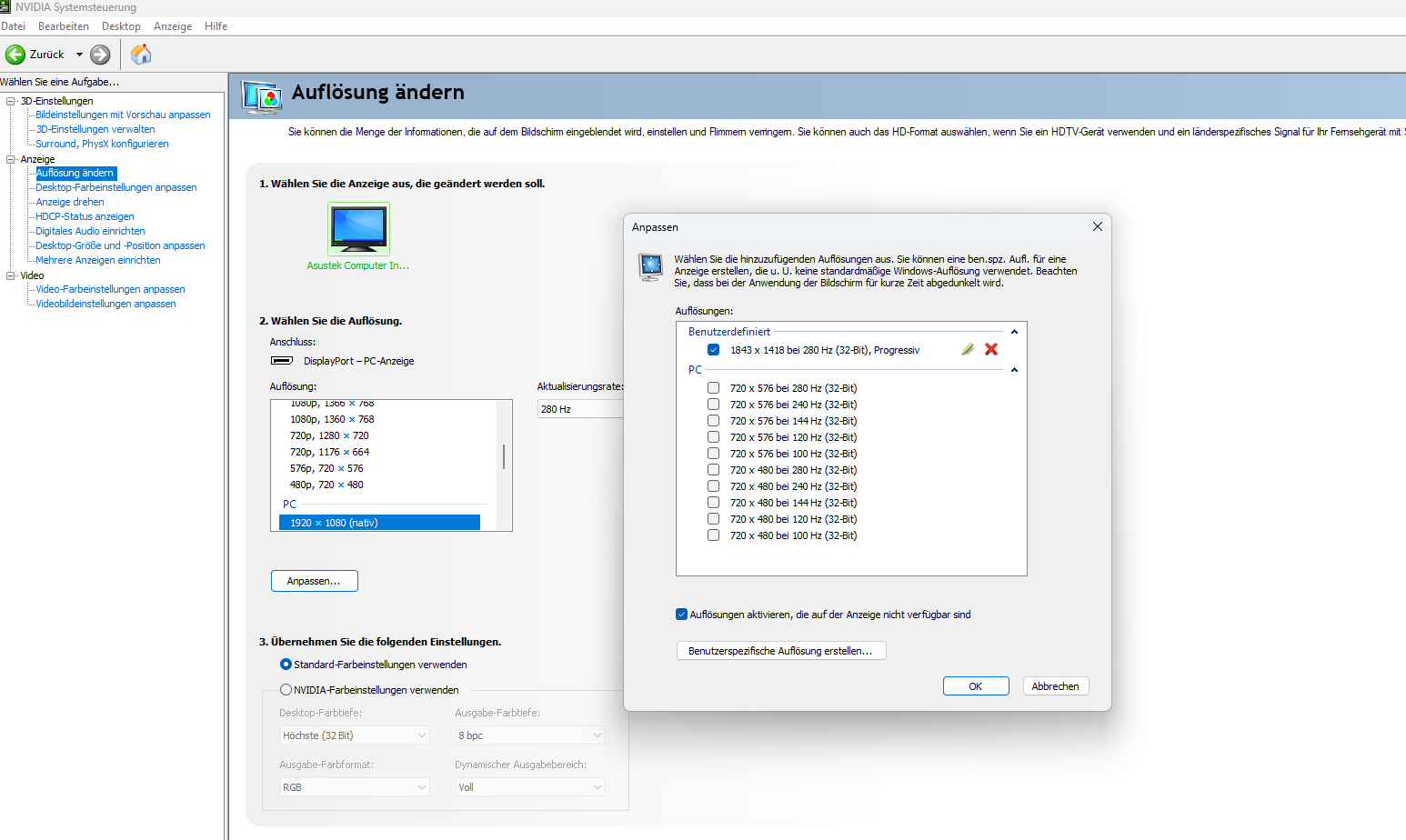This screenshot has width=1406, height=840.
Task: Open the Anzeige menu
Action: click(173, 26)
